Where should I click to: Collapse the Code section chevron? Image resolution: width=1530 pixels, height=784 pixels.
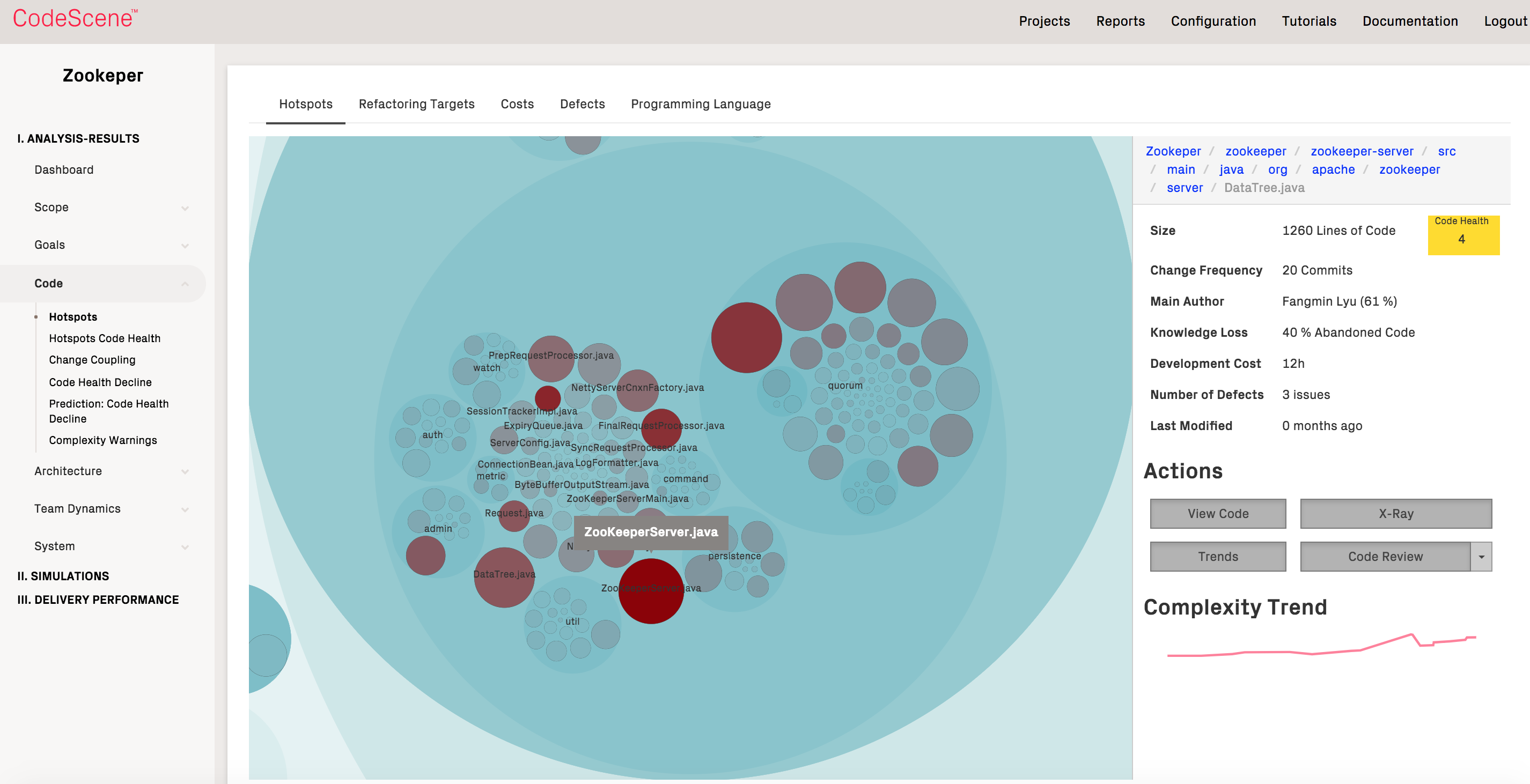(185, 284)
